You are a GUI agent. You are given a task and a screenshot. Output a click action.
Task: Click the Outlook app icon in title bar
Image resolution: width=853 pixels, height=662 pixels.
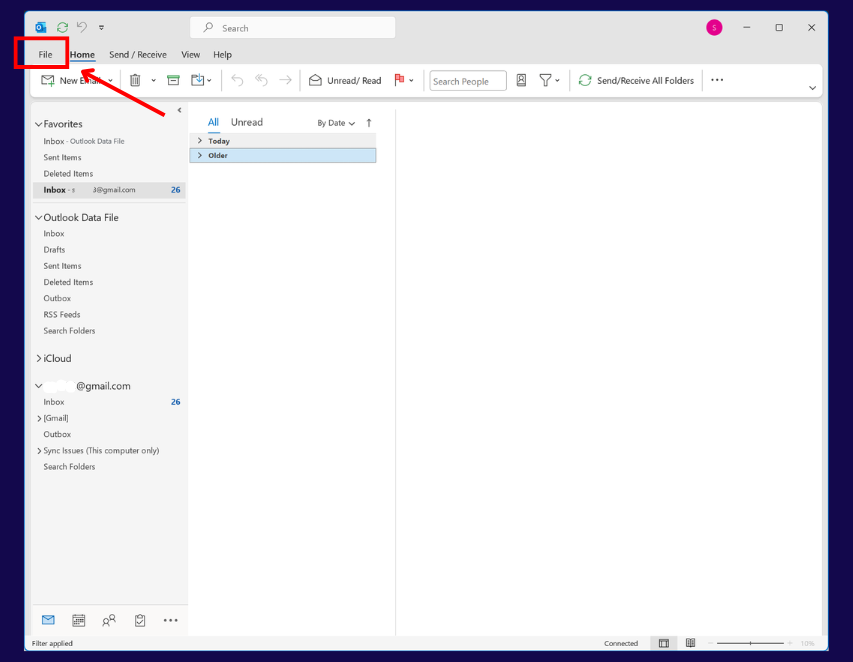[x=41, y=27]
